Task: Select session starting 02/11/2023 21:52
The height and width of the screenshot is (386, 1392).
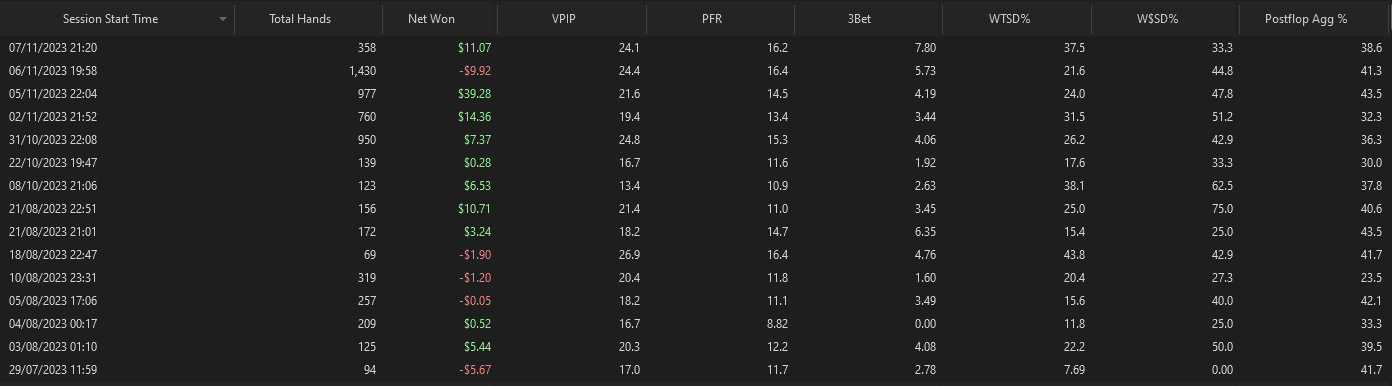Action: coord(696,116)
